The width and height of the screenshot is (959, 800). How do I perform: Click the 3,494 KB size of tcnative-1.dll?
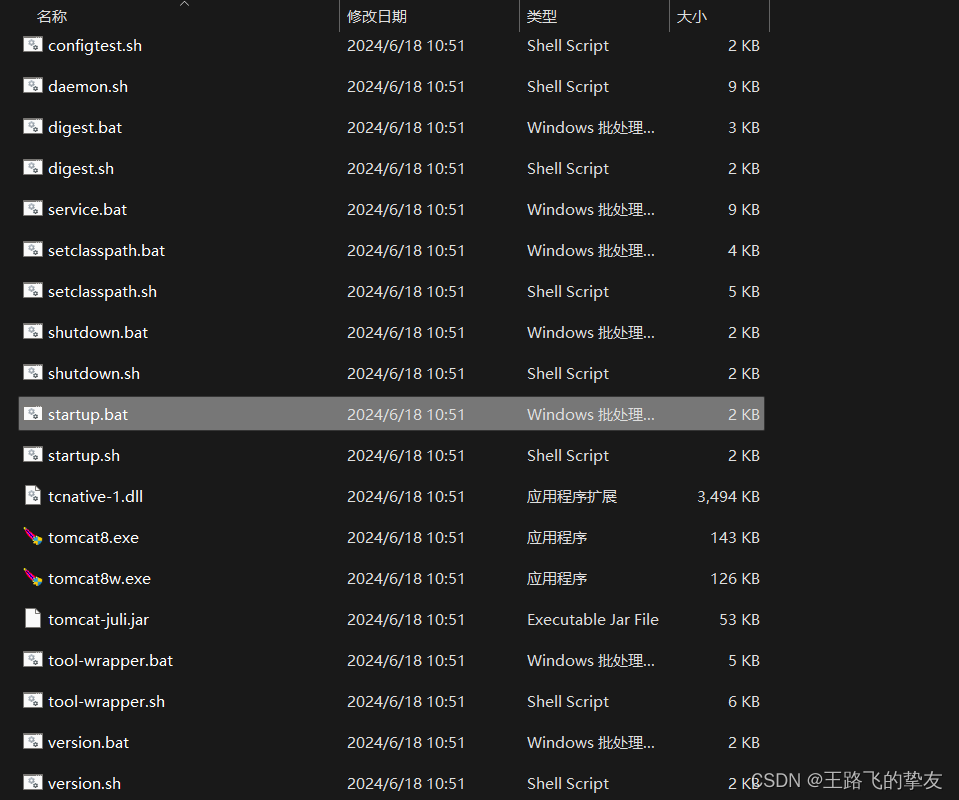[728, 496]
